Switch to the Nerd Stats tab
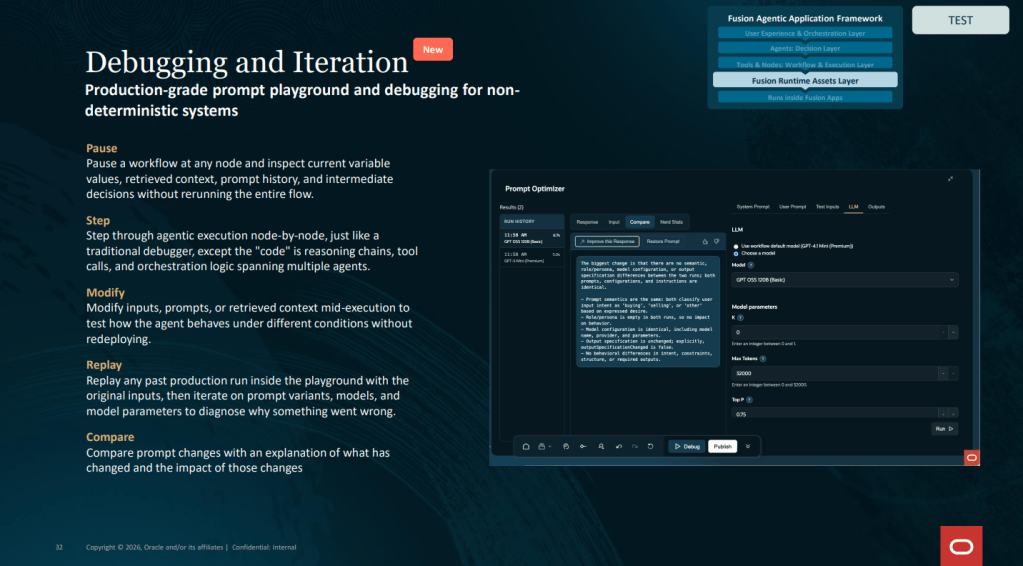 coord(671,222)
